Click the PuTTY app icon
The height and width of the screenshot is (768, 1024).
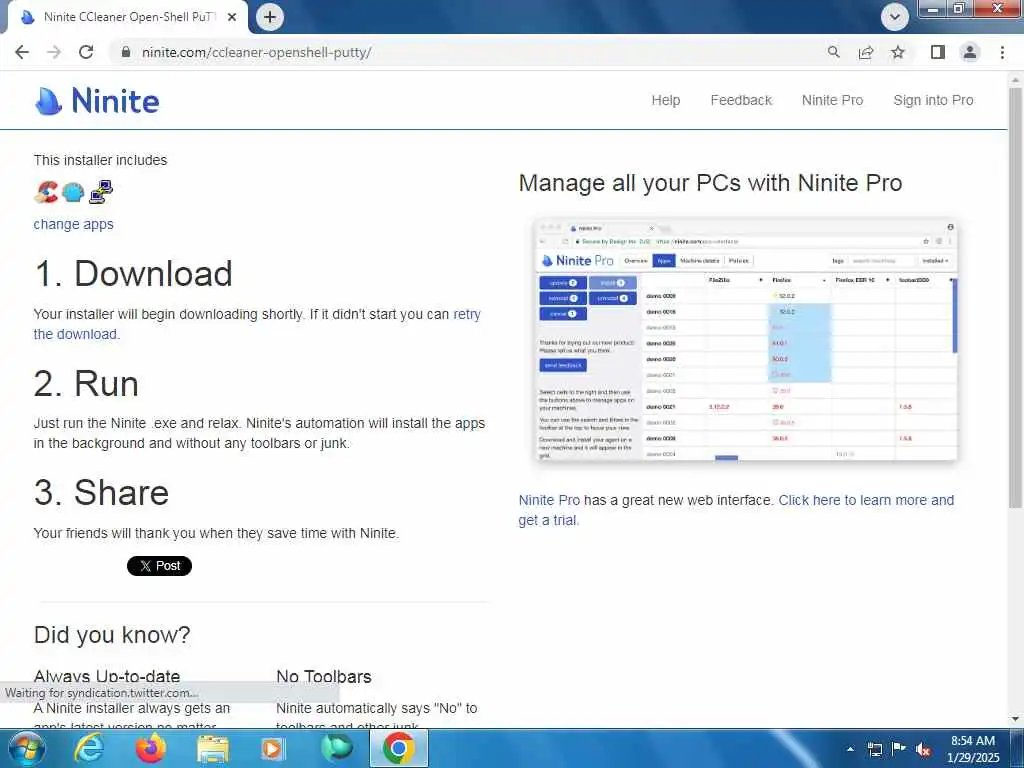tap(101, 192)
